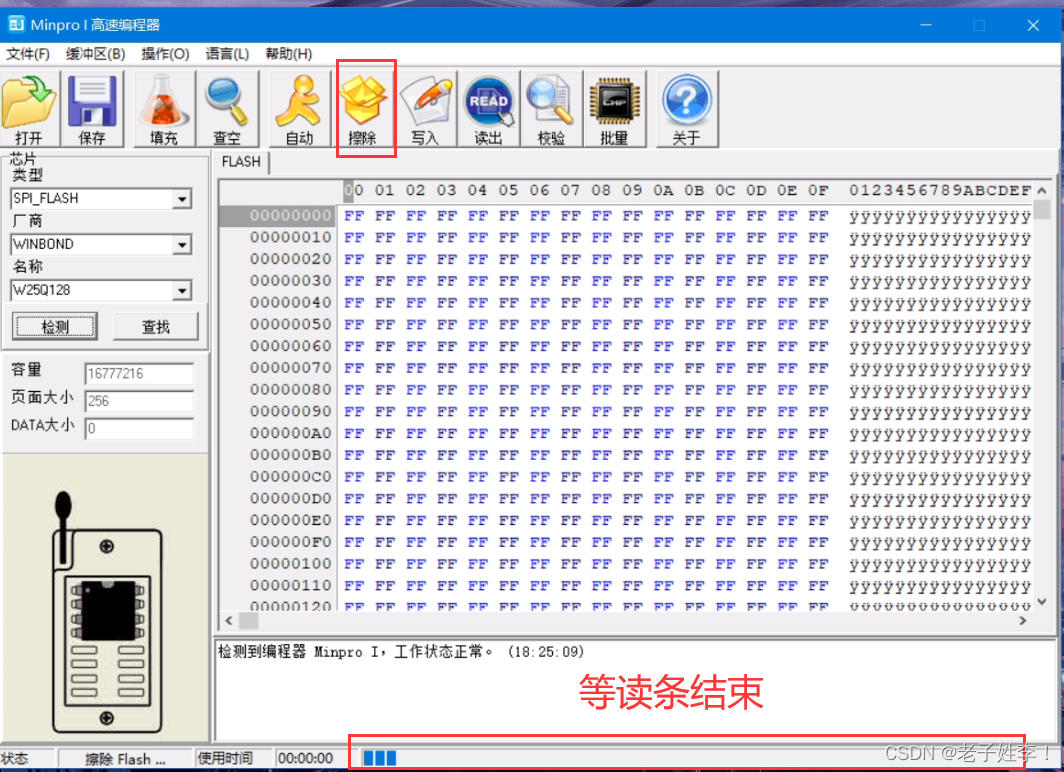1064x772 pixels.
Task: Click the 容量 capacity input field
Action: [x=138, y=372]
